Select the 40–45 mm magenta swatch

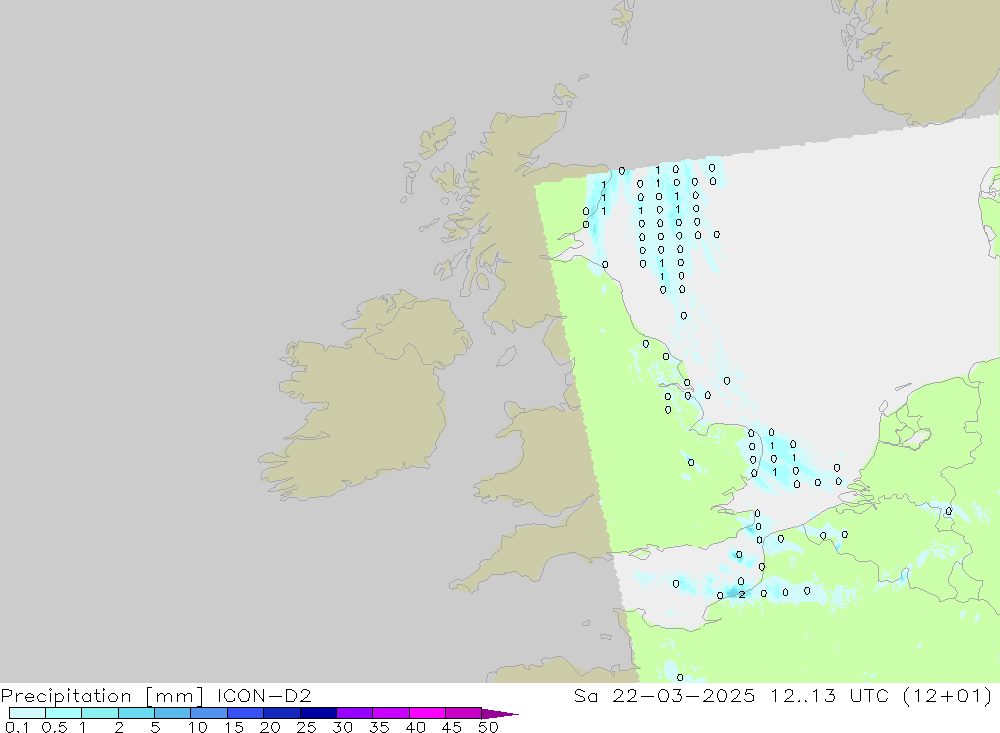coord(427,713)
